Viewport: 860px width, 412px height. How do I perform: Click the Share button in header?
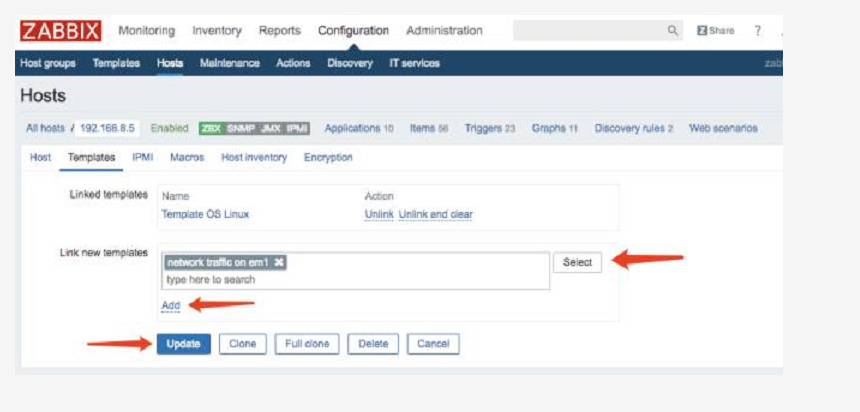click(716, 31)
